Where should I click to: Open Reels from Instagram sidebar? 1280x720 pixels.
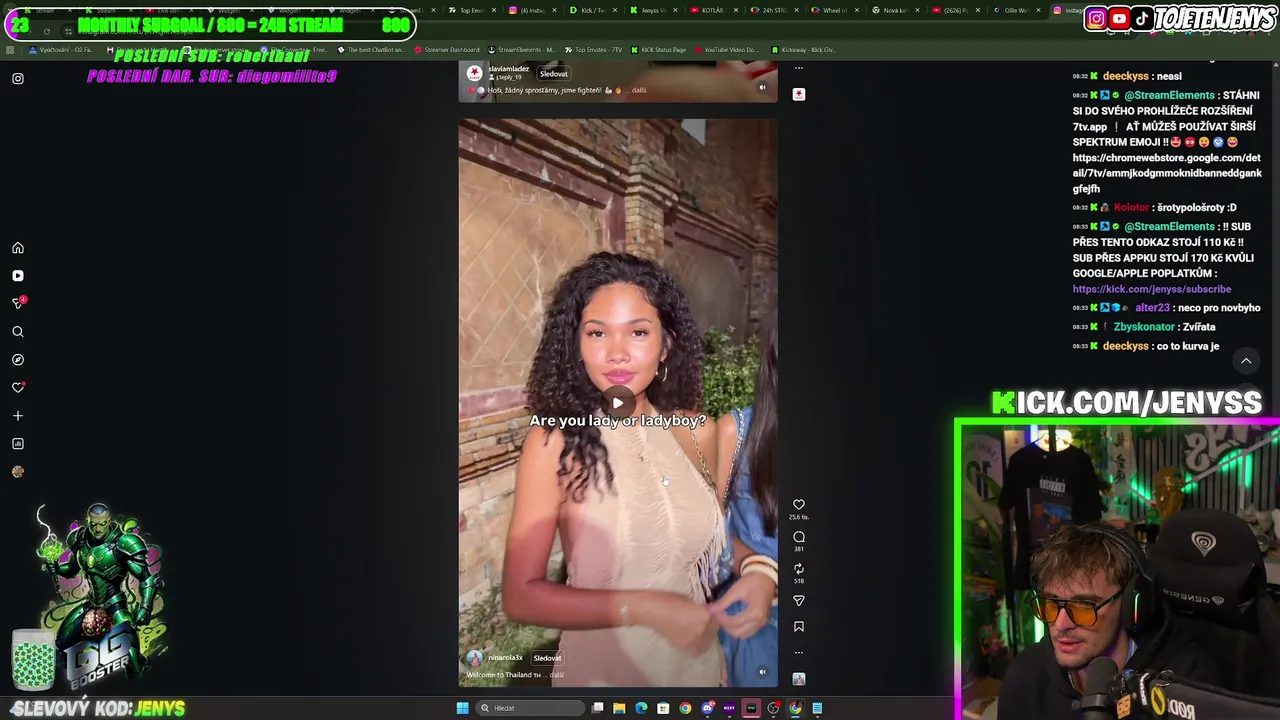pos(18,276)
